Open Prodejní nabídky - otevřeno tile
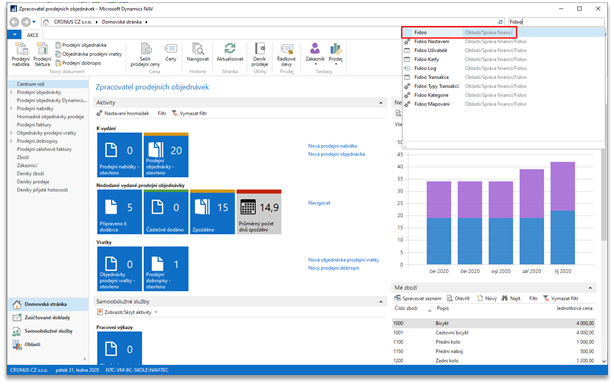This screenshot has height=386, width=614. click(x=119, y=155)
